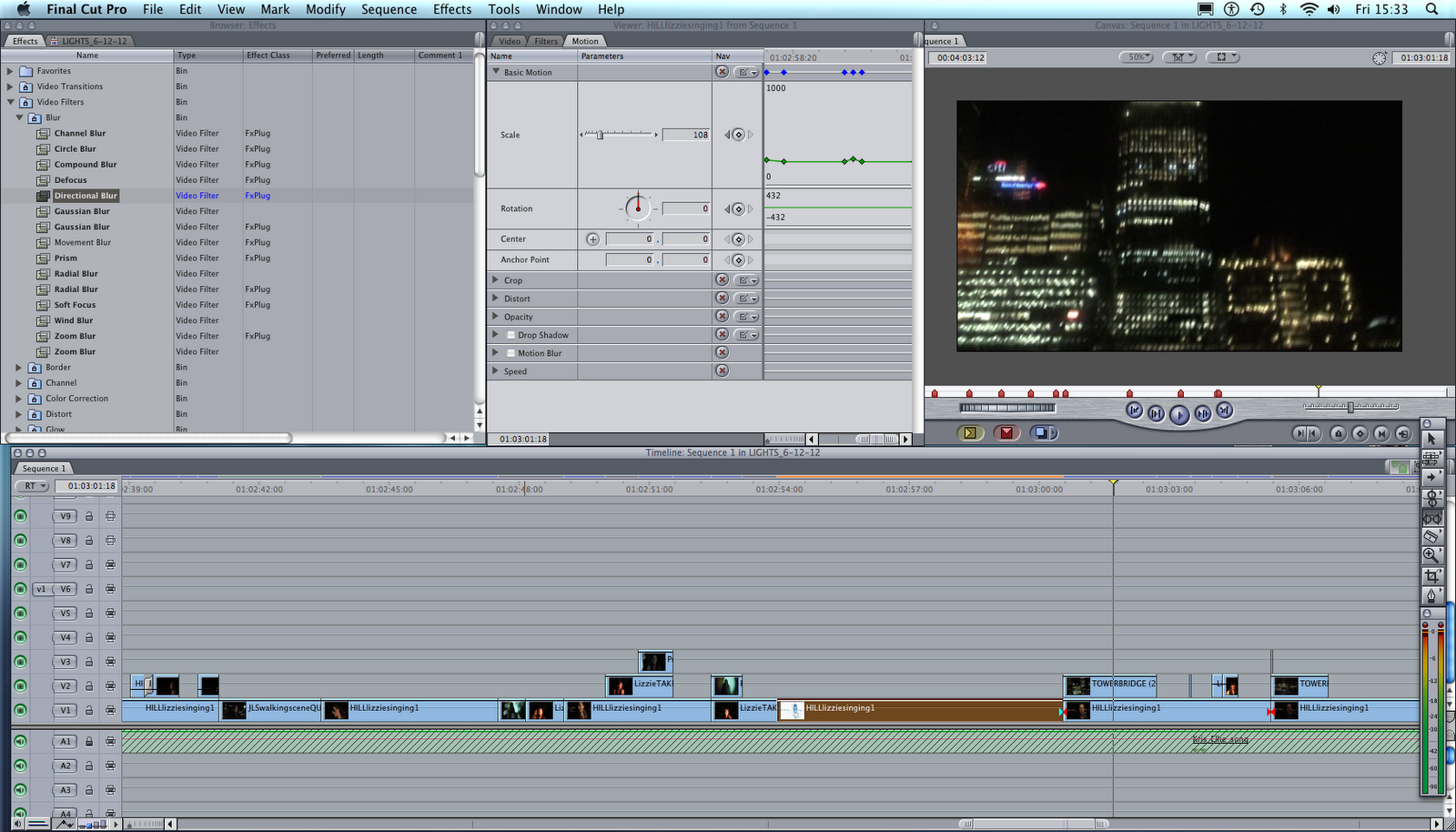This screenshot has width=1456, height=832.
Task: Select the highlighted HILLlizziesinging1 clip
Action: pyautogui.click(x=919, y=711)
